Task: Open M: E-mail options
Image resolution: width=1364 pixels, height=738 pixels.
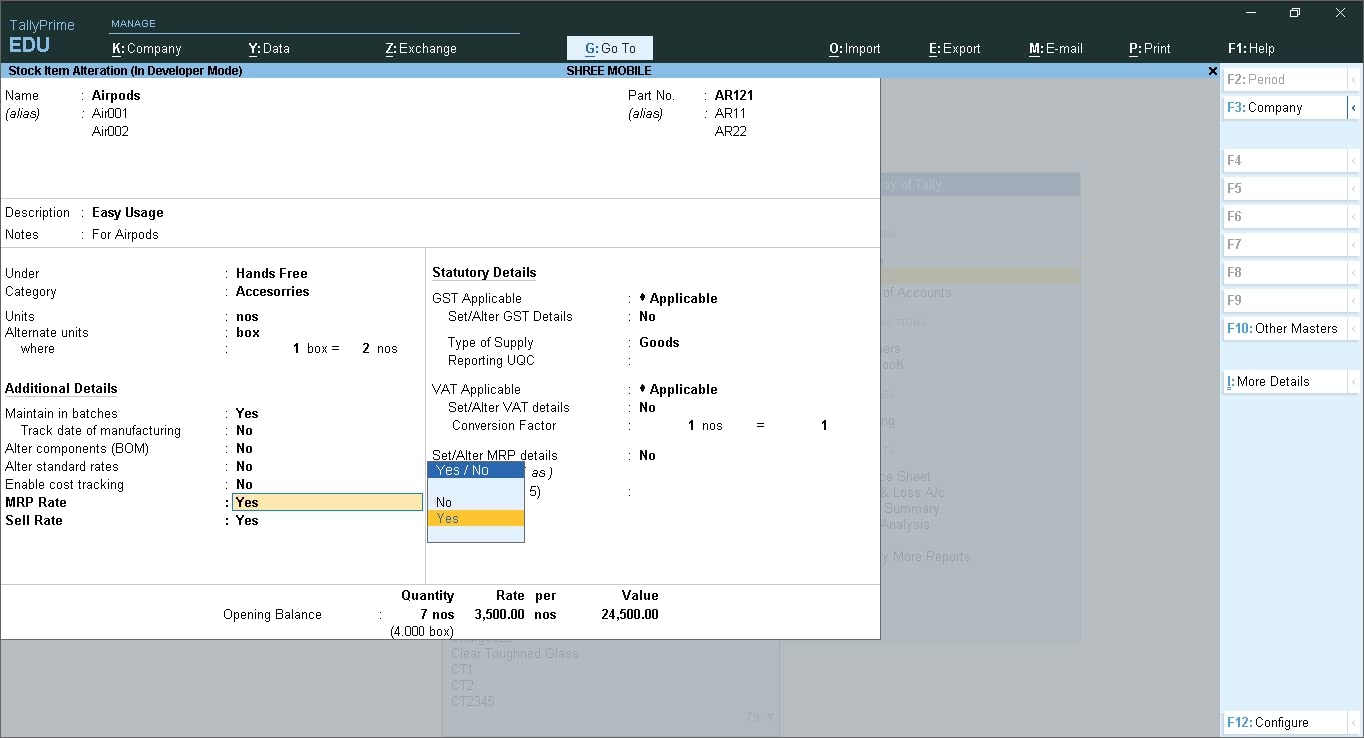Action: [x=1056, y=47]
